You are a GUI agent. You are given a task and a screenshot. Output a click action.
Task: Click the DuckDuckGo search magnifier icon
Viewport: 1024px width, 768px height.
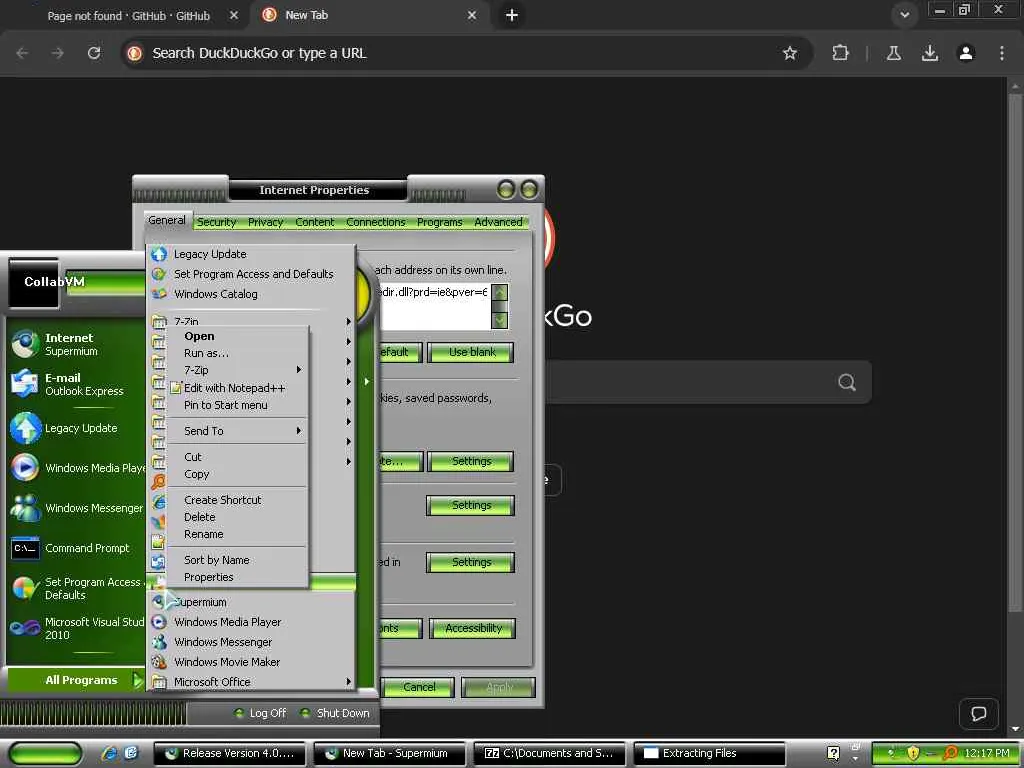[846, 382]
